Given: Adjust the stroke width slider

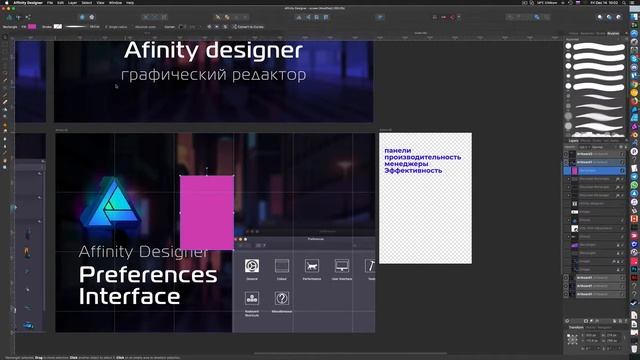Looking at the screenshot, I should [x=77, y=27].
